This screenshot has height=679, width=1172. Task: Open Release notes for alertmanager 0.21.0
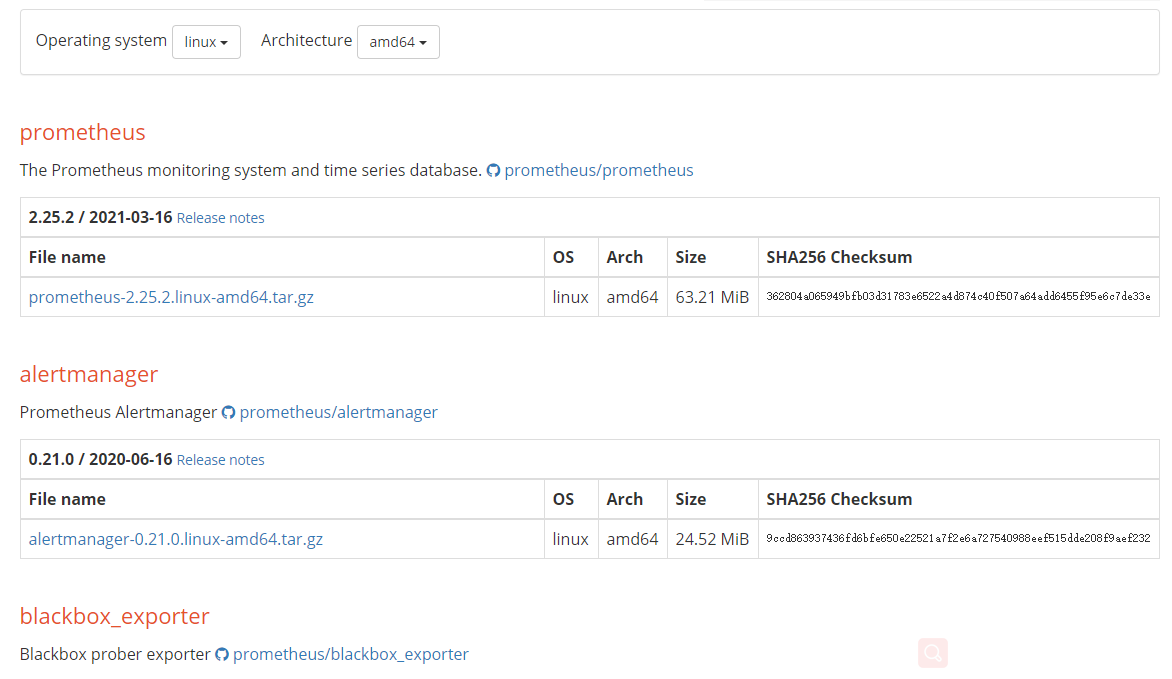click(220, 460)
